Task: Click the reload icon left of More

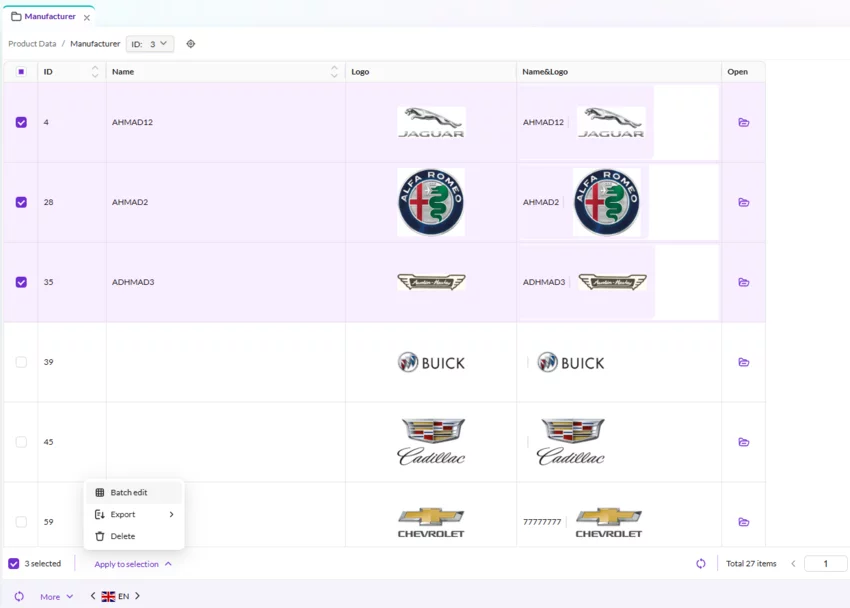Action: tap(19, 596)
